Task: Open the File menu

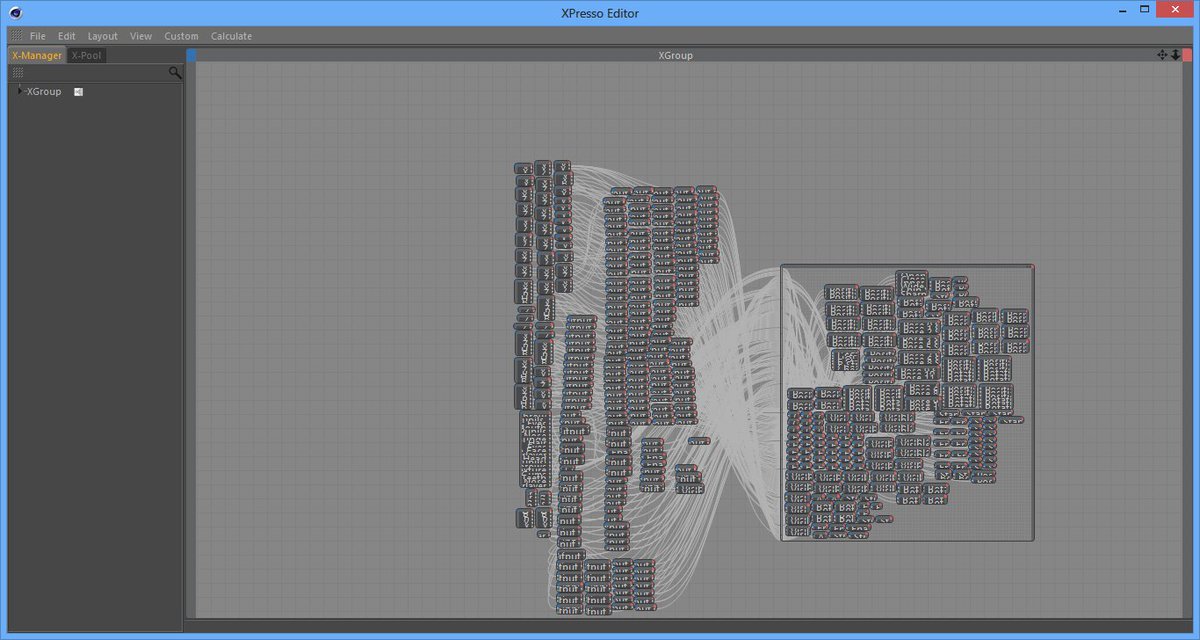Action: (x=38, y=36)
